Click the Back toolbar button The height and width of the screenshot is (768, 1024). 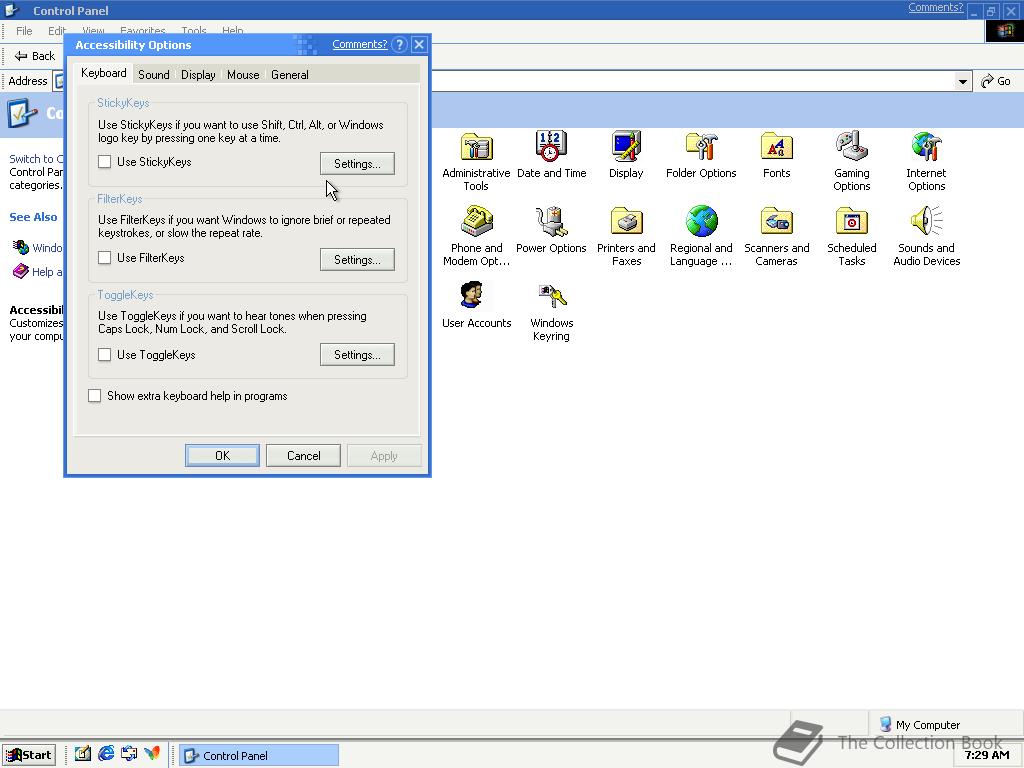click(x=35, y=56)
